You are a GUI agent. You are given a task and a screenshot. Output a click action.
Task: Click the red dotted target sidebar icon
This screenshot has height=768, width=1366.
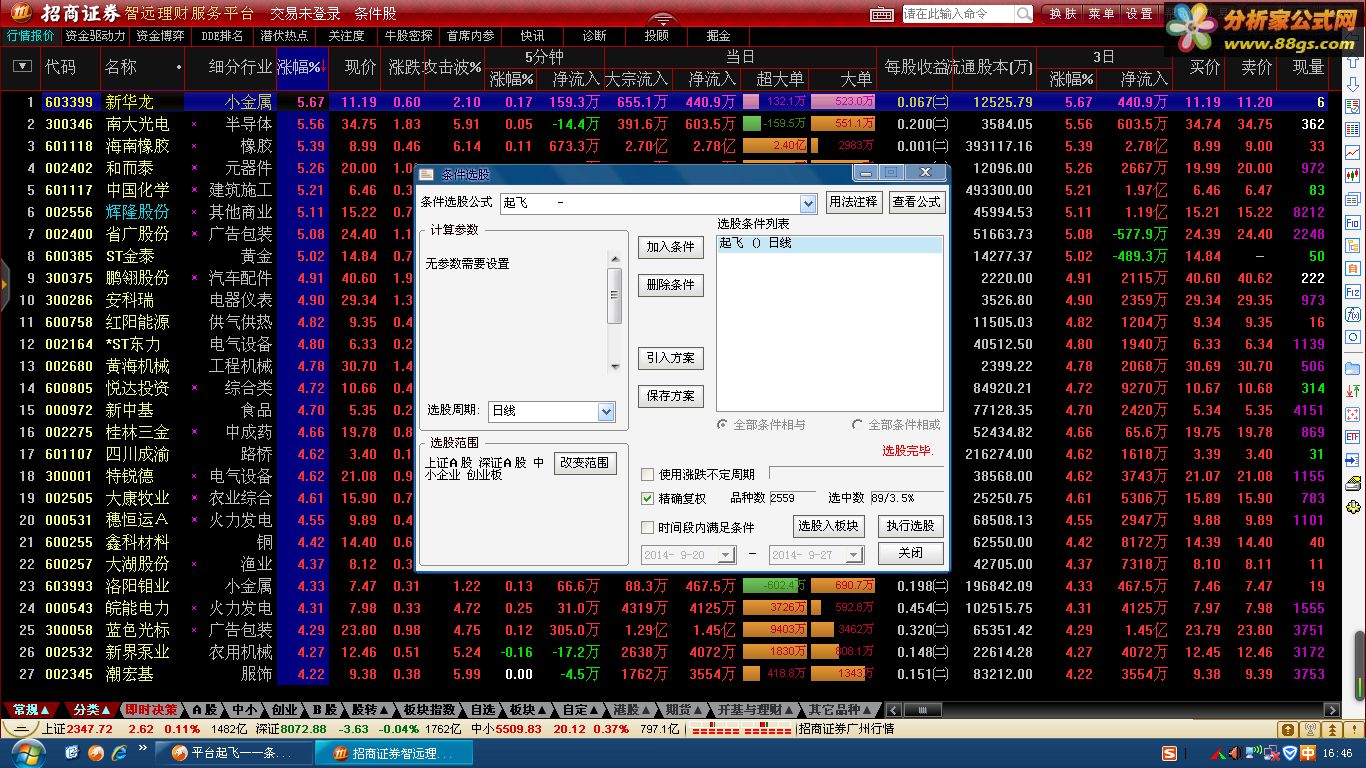[1353, 414]
